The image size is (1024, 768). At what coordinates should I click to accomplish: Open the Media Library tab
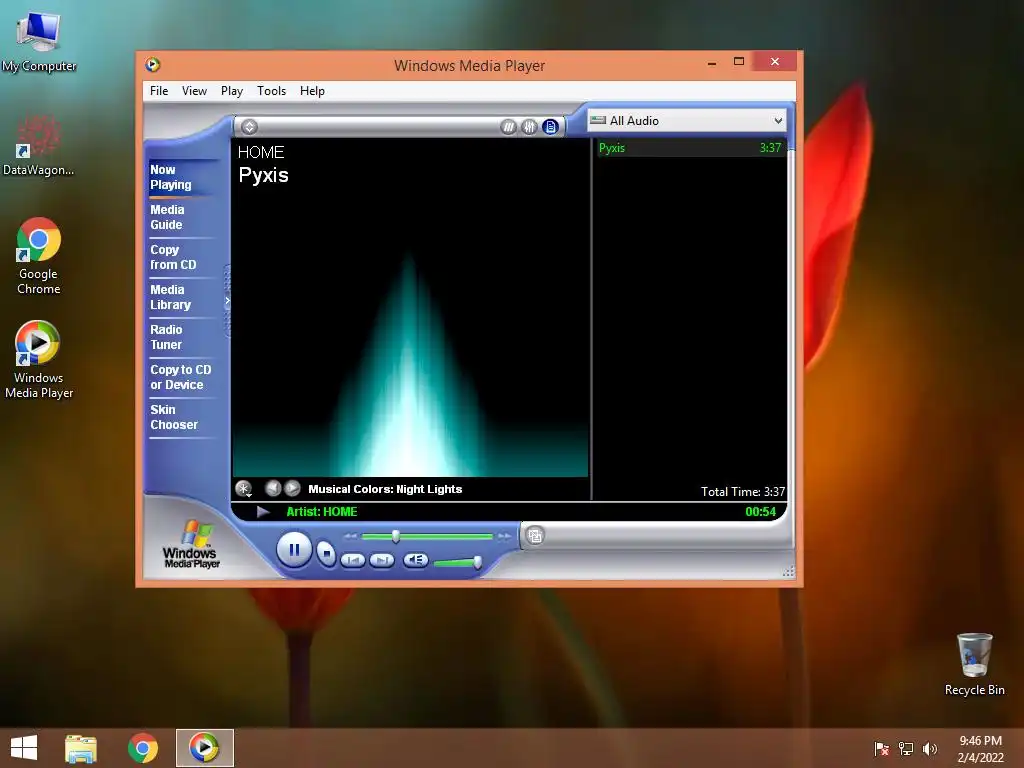point(182,297)
